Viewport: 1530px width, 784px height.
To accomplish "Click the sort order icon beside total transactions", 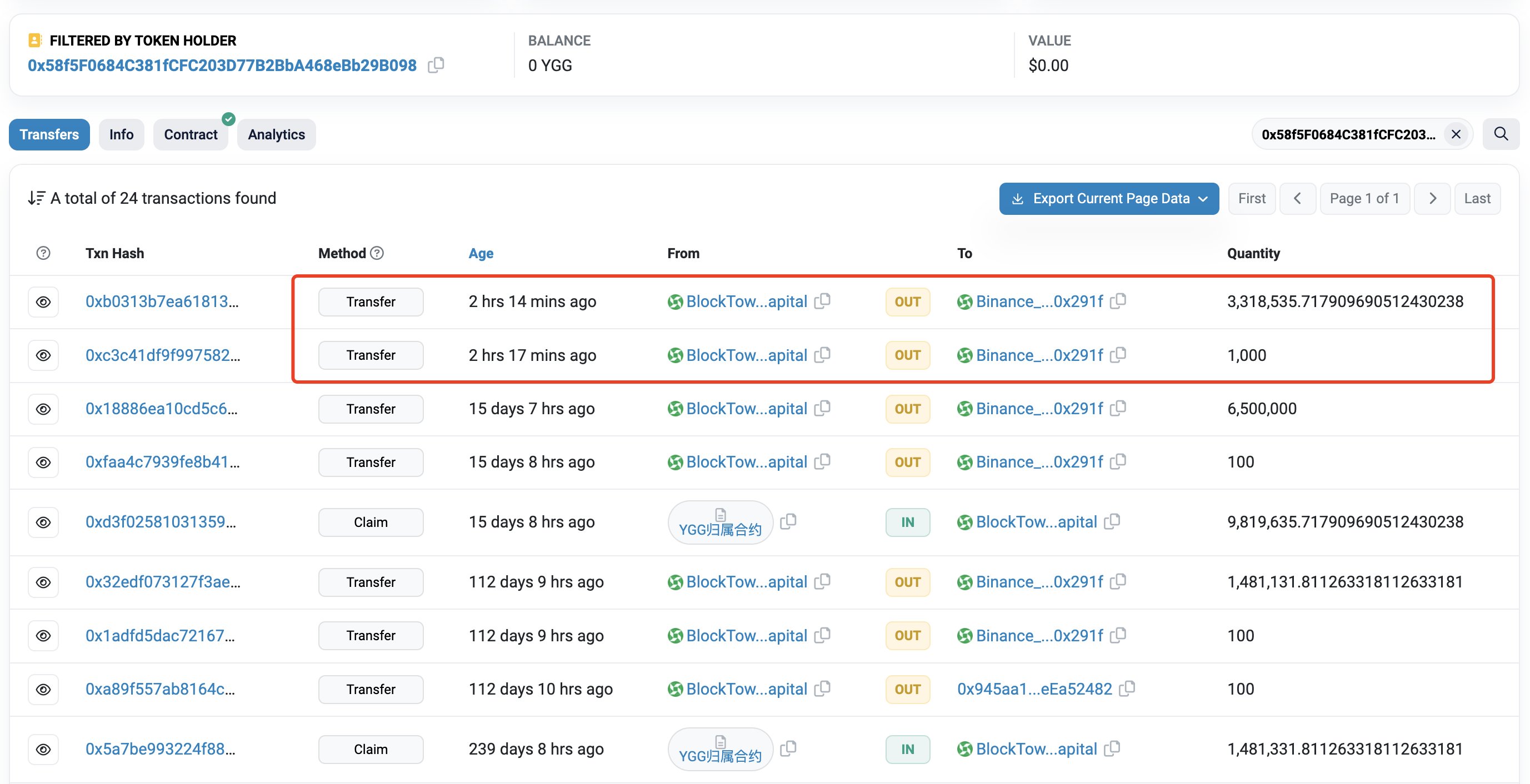I will (x=36, y=198).
